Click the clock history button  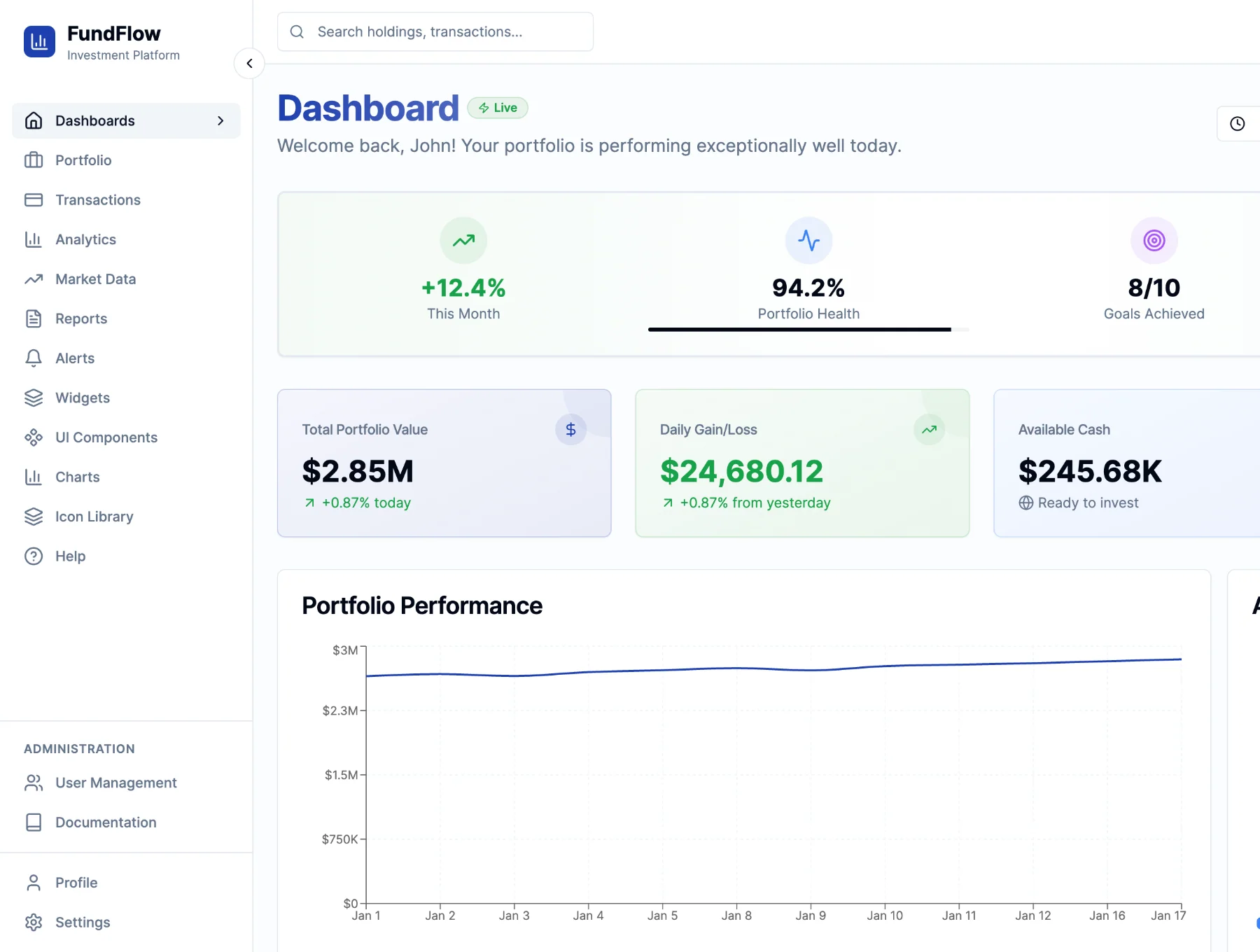(1238, 124)
